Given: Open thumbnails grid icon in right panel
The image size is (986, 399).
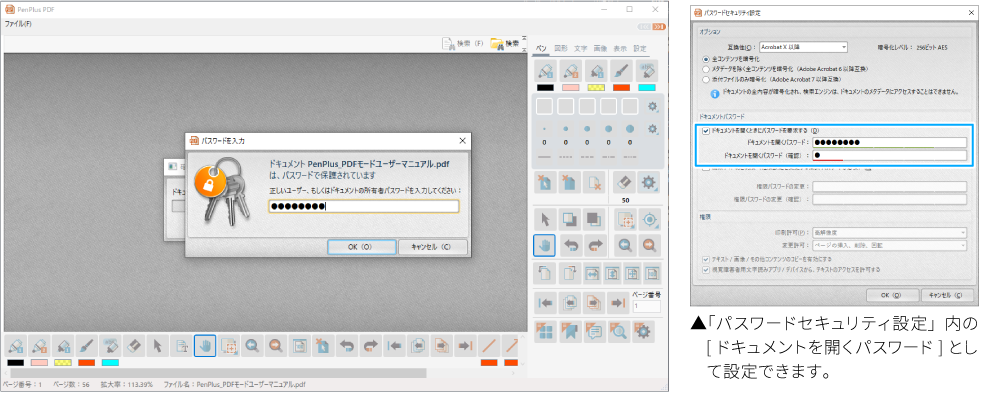Looking at the screenshot, I should (x=545, y=331).
